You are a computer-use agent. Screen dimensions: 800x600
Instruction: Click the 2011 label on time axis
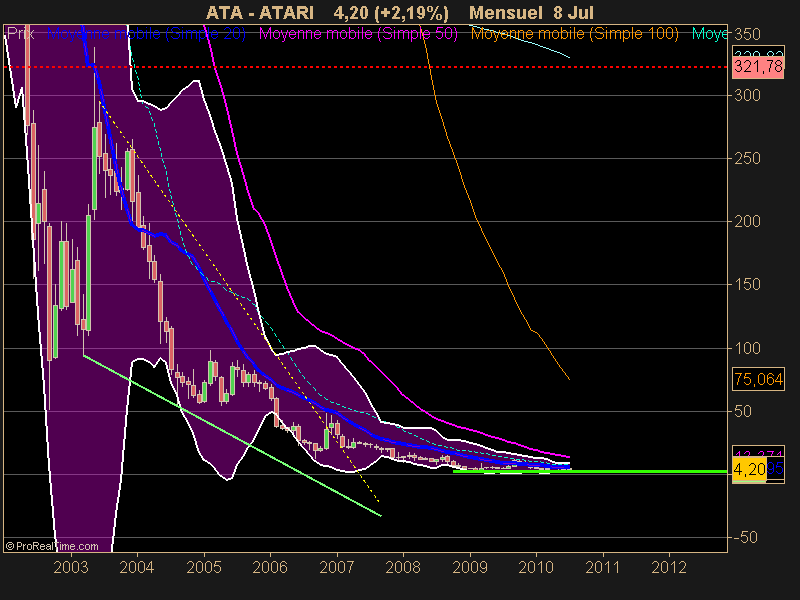(603, 567)
